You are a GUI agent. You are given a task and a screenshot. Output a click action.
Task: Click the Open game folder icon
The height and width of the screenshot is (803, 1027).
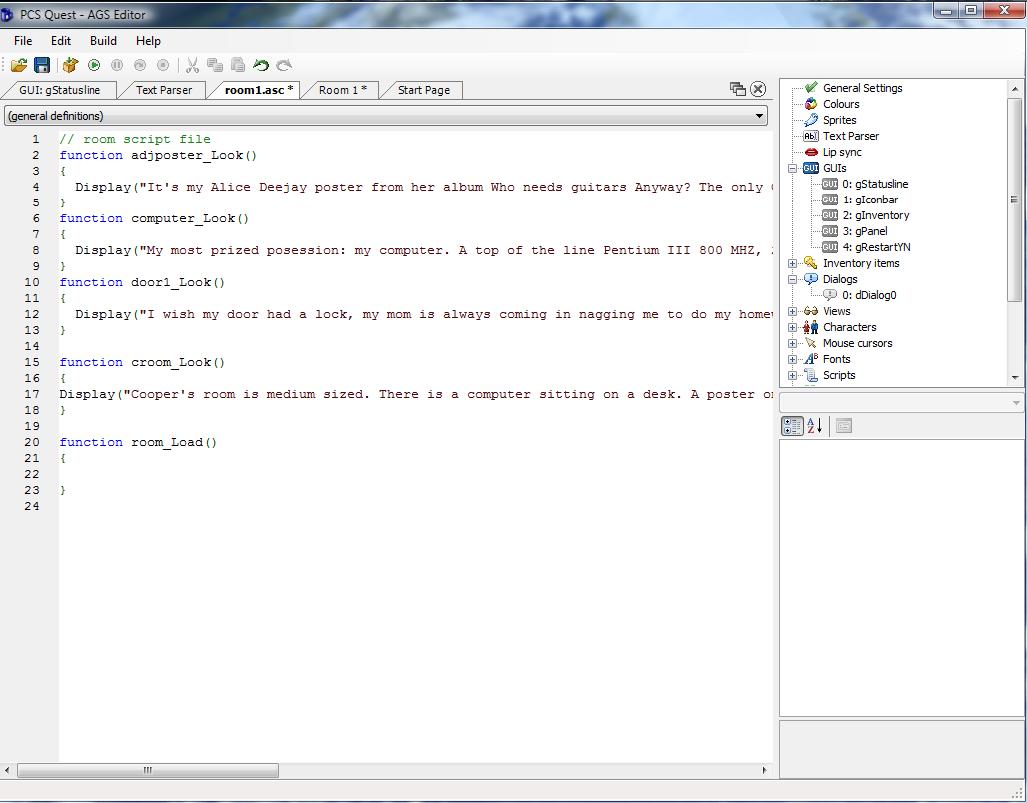tap(19, 65)
